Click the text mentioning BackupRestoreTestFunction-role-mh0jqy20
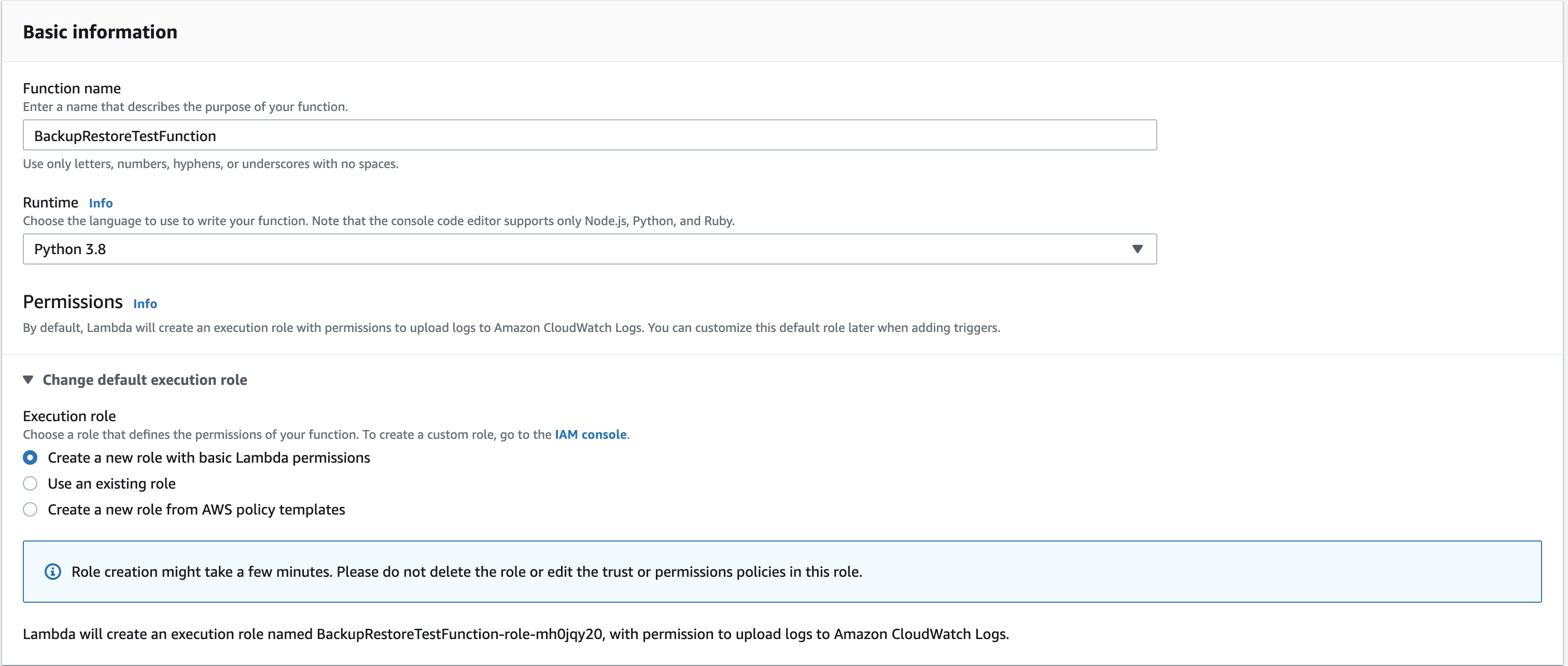Image resolution: width=1568 pixels, height=666 pixels. (x=516, y=634)
